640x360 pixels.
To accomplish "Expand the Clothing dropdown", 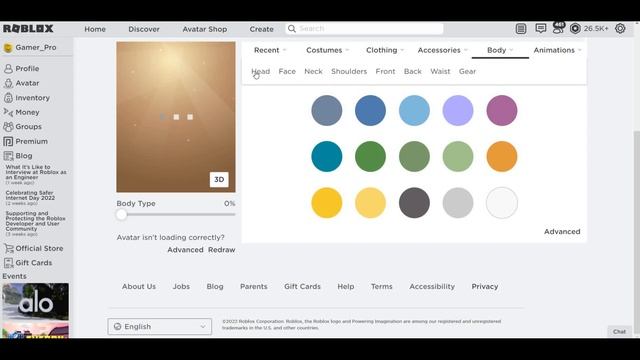I will pos(385,50).
